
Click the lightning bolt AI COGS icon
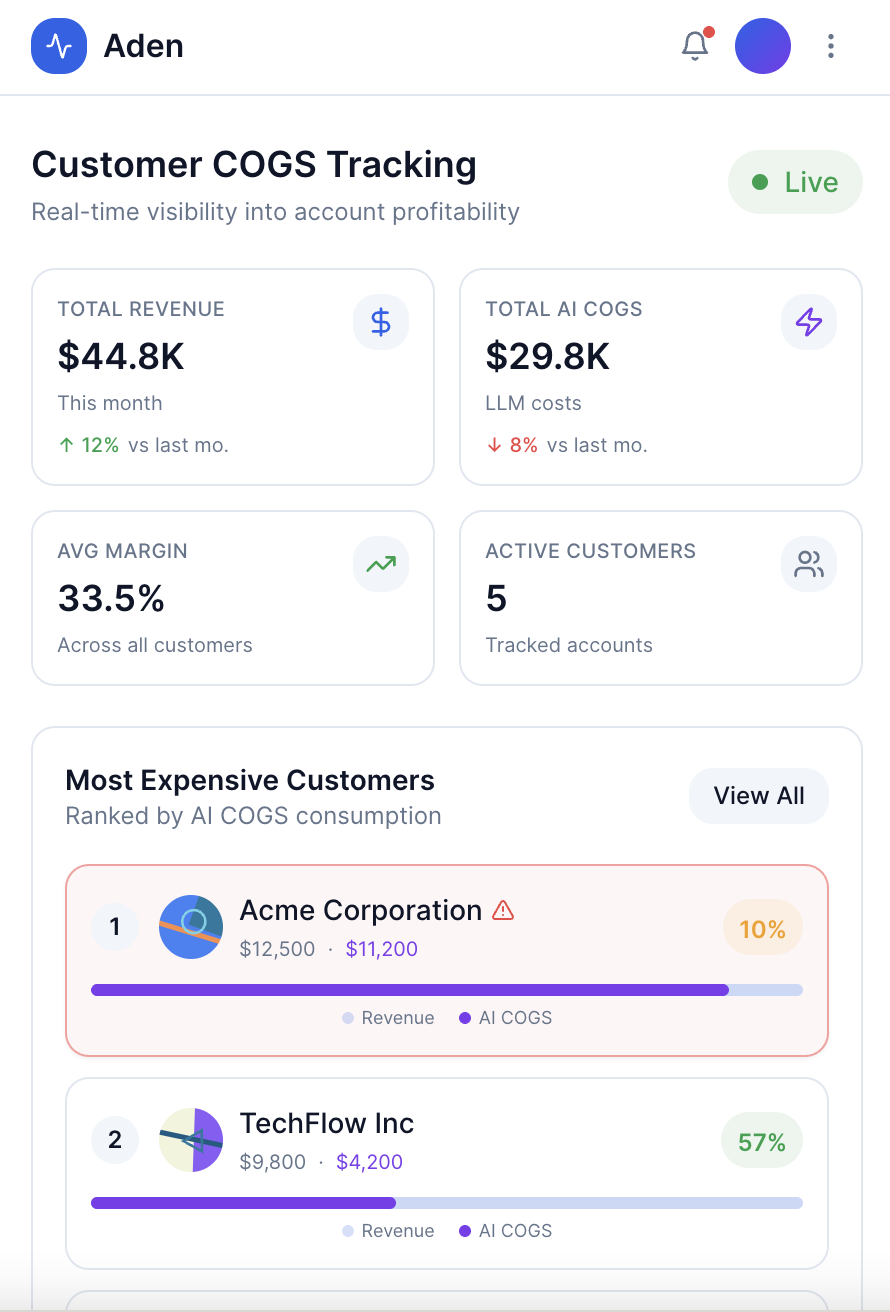click(808, 322)
